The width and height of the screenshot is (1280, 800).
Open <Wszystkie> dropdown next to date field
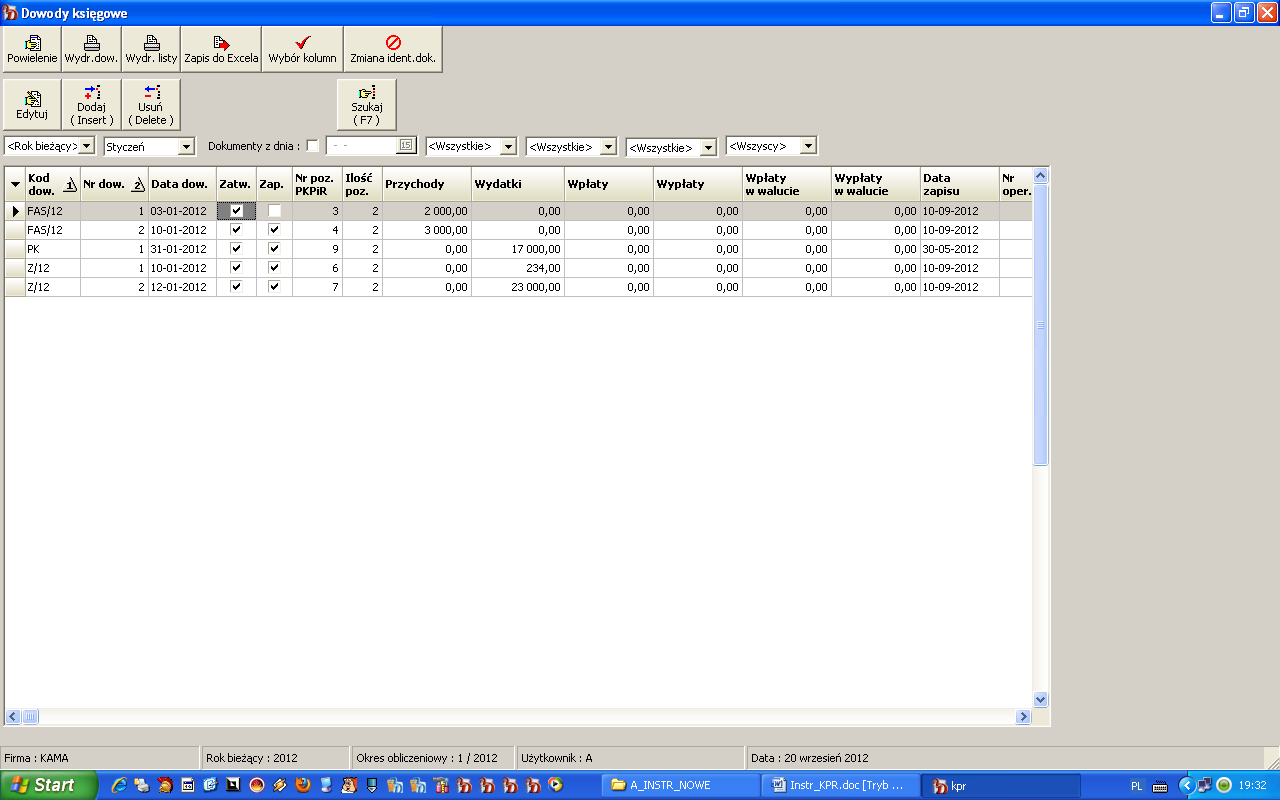(508, 146)
